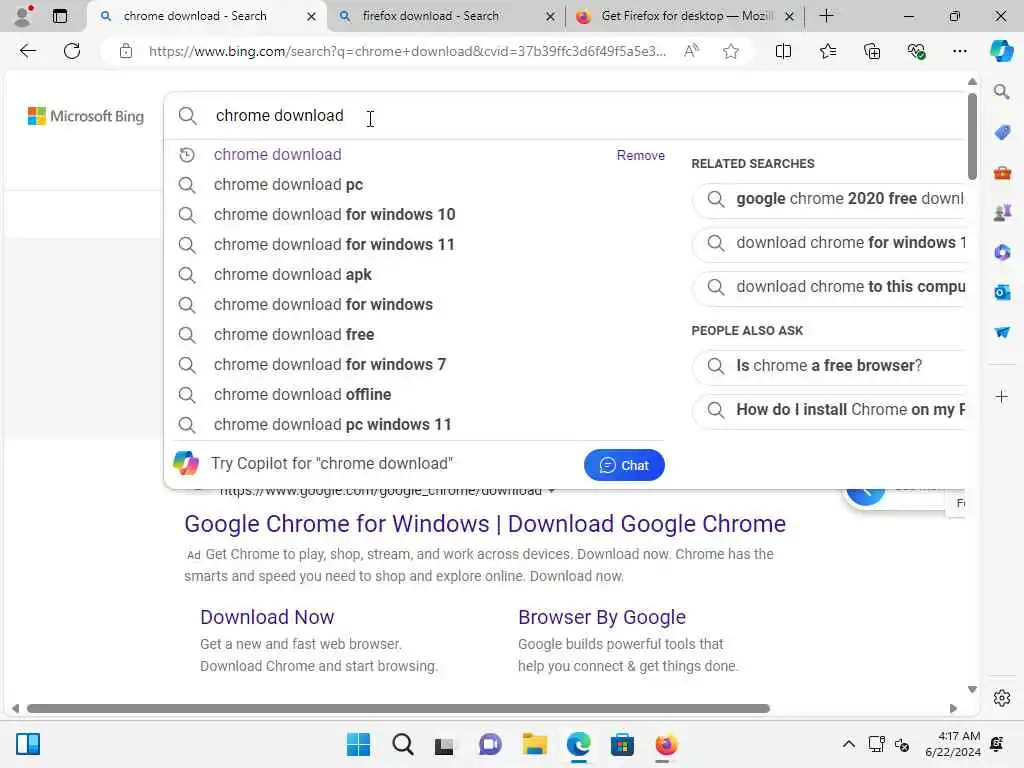Click the Chat button for Copilot

coord(624,465)
